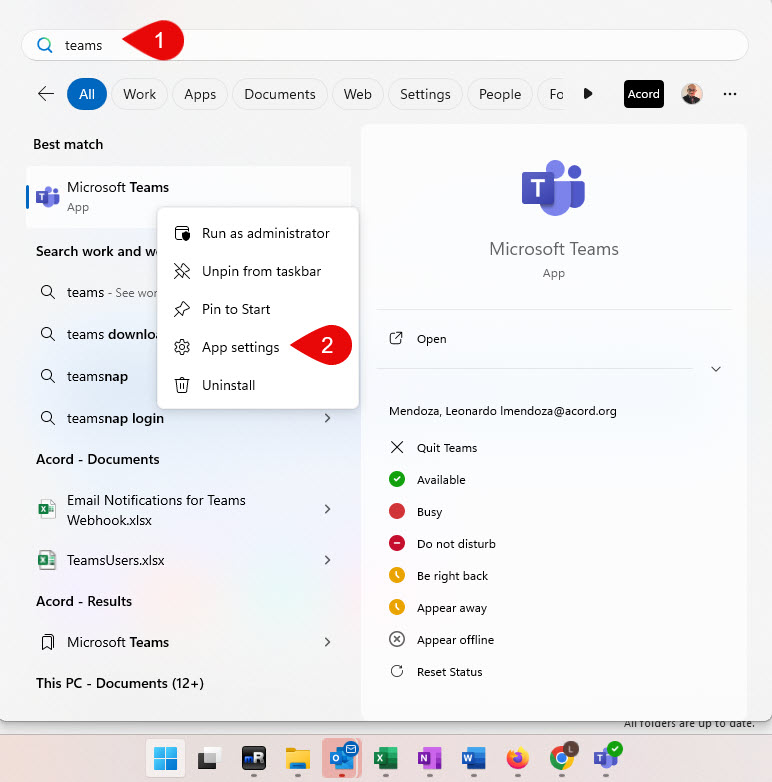Open File Explorer from the taskbar
Screen dimensions: 772x782
coord(297,758)
